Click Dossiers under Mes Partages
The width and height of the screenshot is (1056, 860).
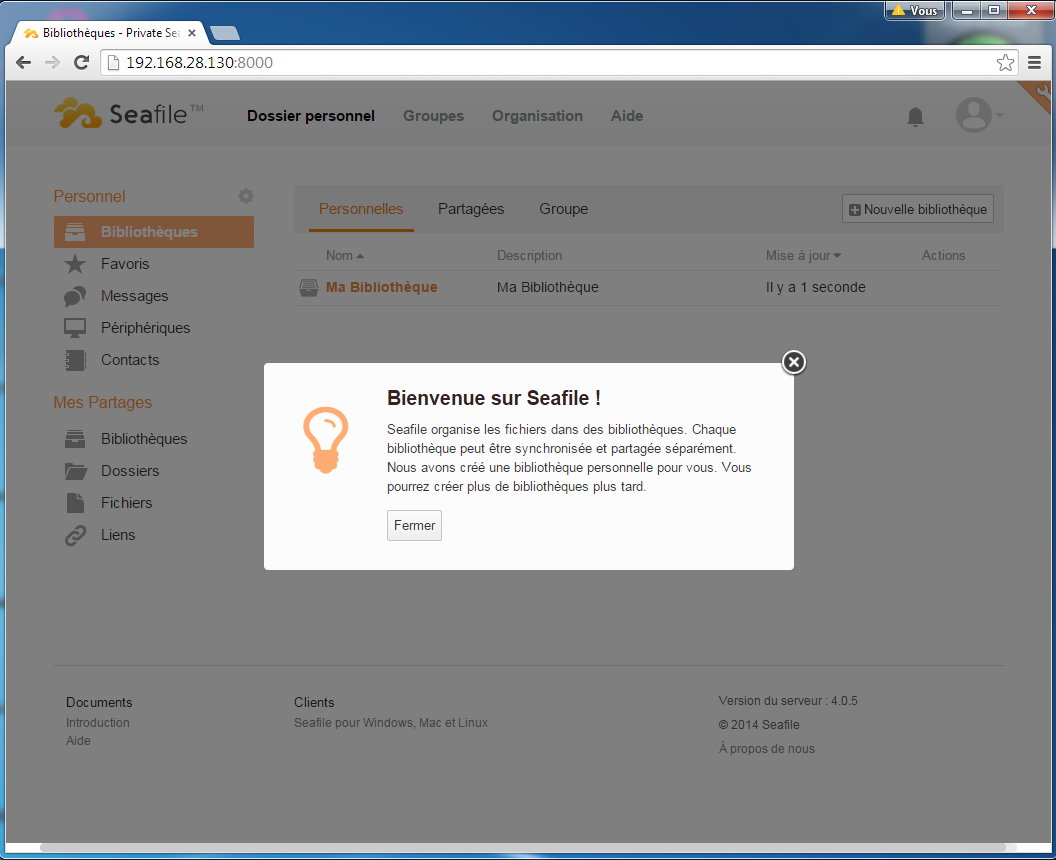(130, 471)
